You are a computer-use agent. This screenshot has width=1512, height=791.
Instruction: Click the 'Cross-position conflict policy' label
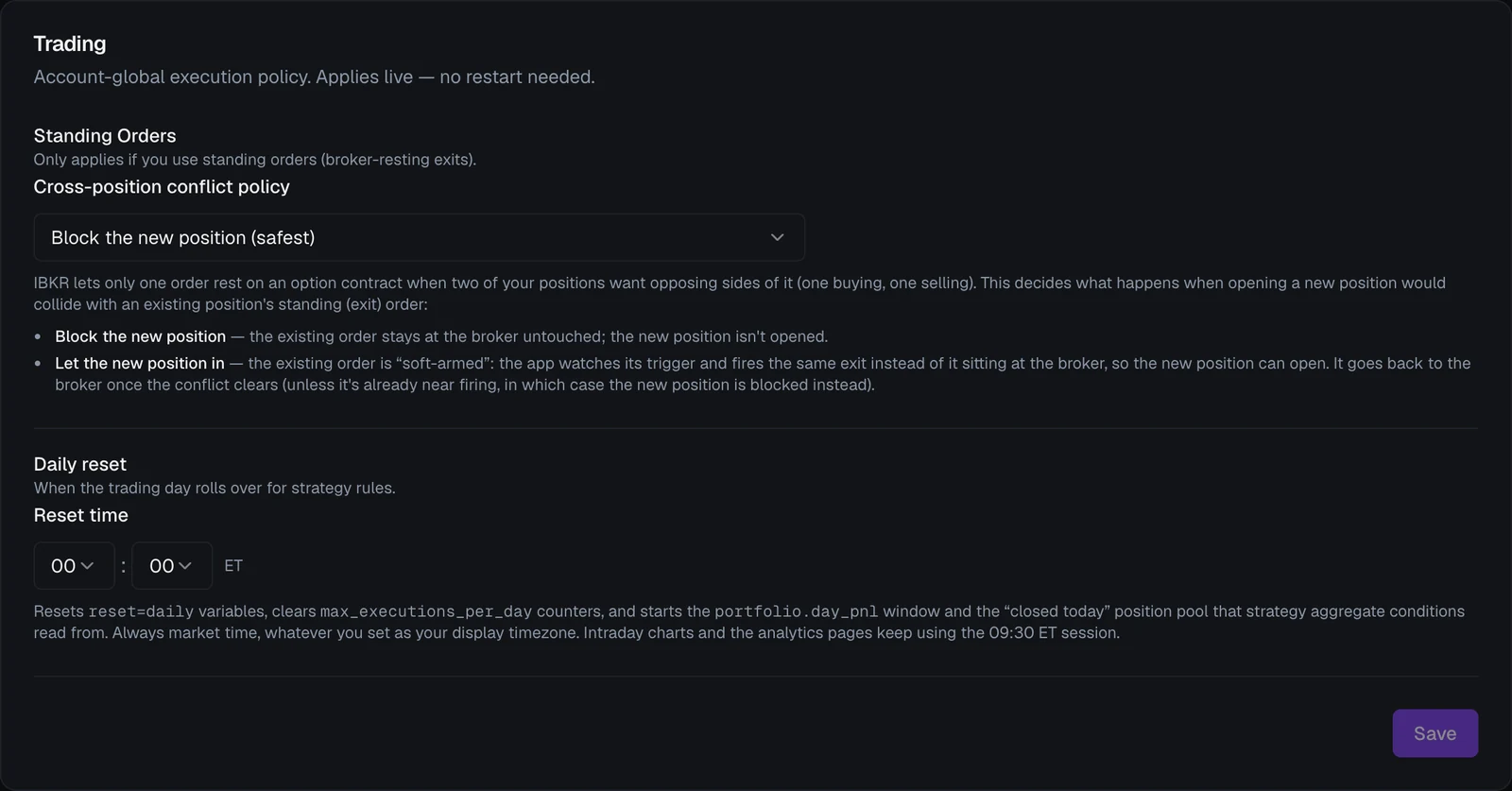162,186
